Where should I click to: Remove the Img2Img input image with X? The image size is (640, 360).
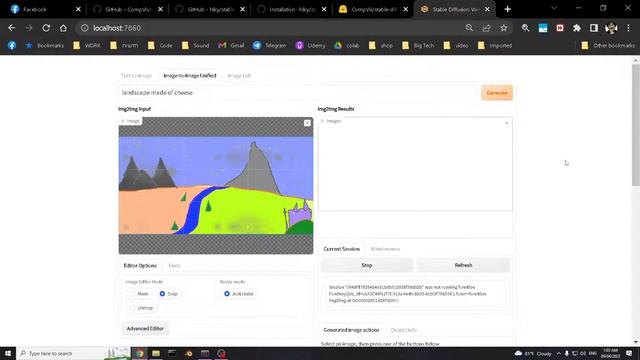click(x=307, y=123)
